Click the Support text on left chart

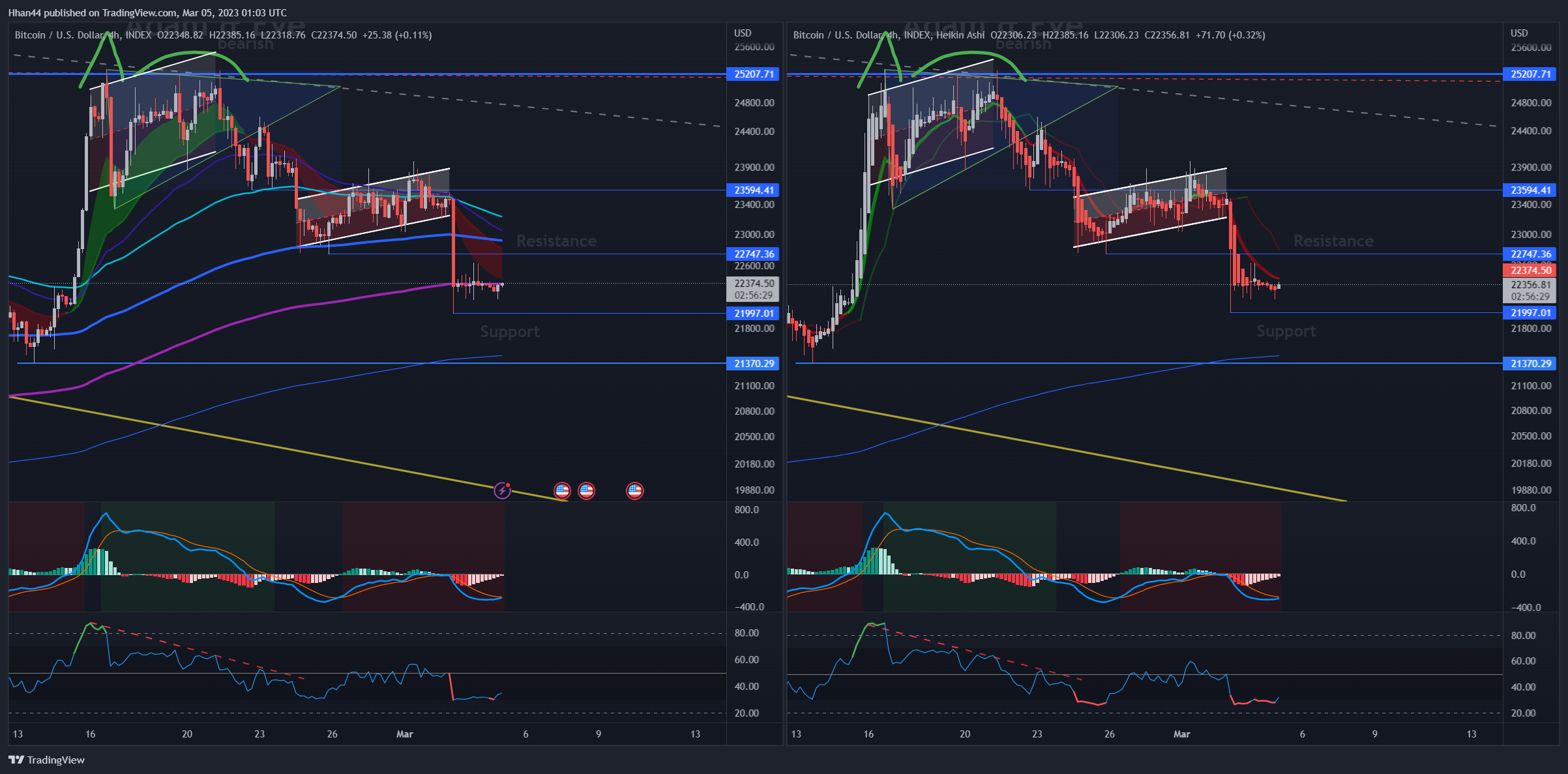coord(510,332)
